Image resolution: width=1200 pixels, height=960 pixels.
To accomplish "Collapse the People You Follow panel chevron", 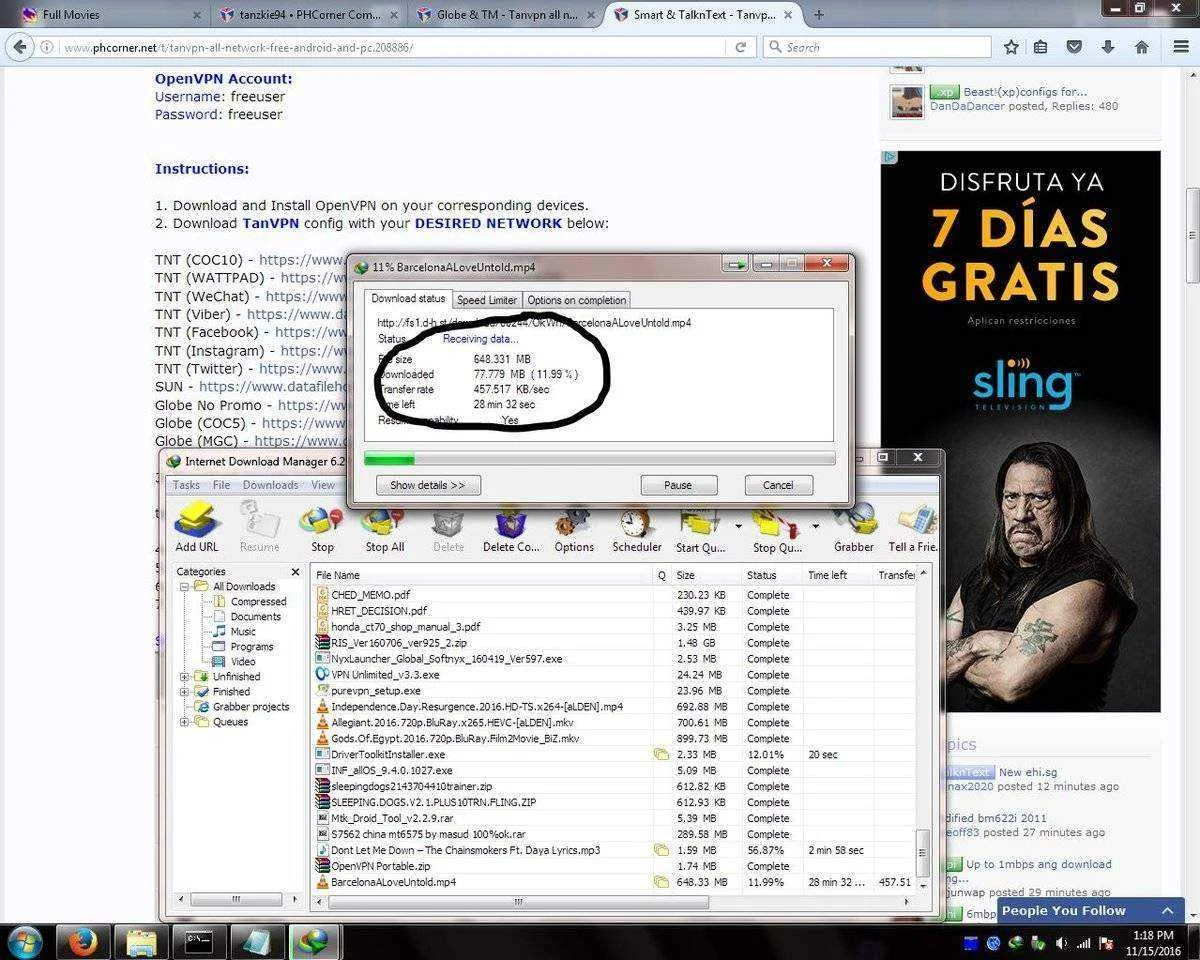I will click(1167, 911).
